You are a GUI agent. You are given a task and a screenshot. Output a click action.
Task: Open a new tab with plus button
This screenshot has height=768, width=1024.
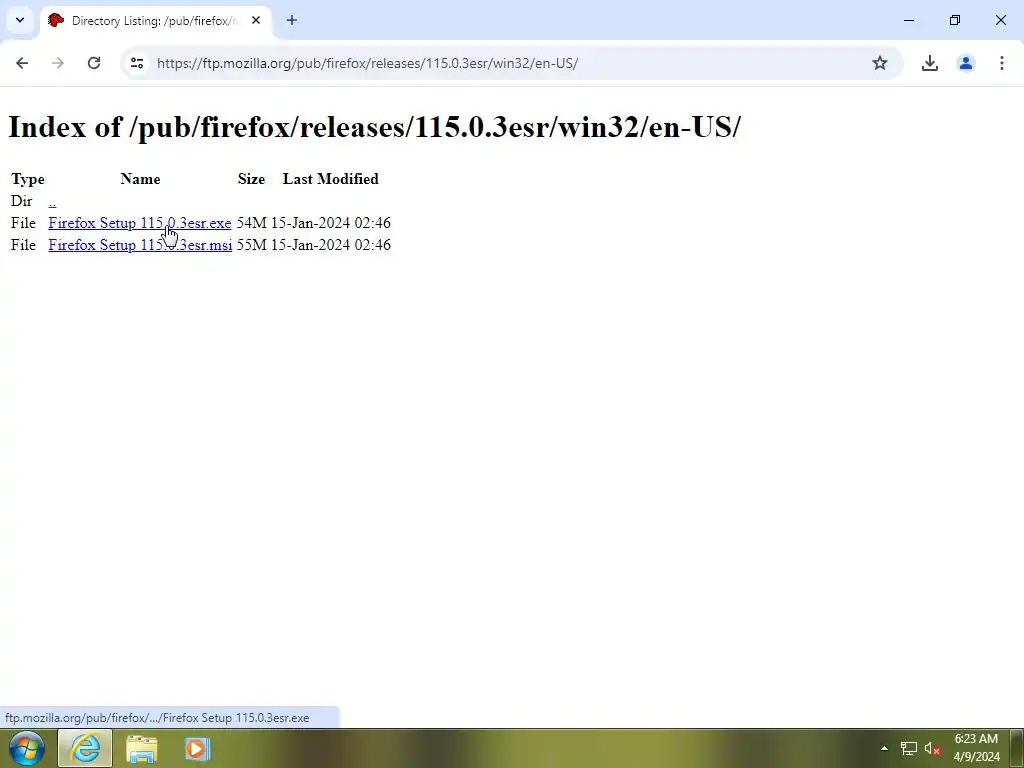pos(292,20)
